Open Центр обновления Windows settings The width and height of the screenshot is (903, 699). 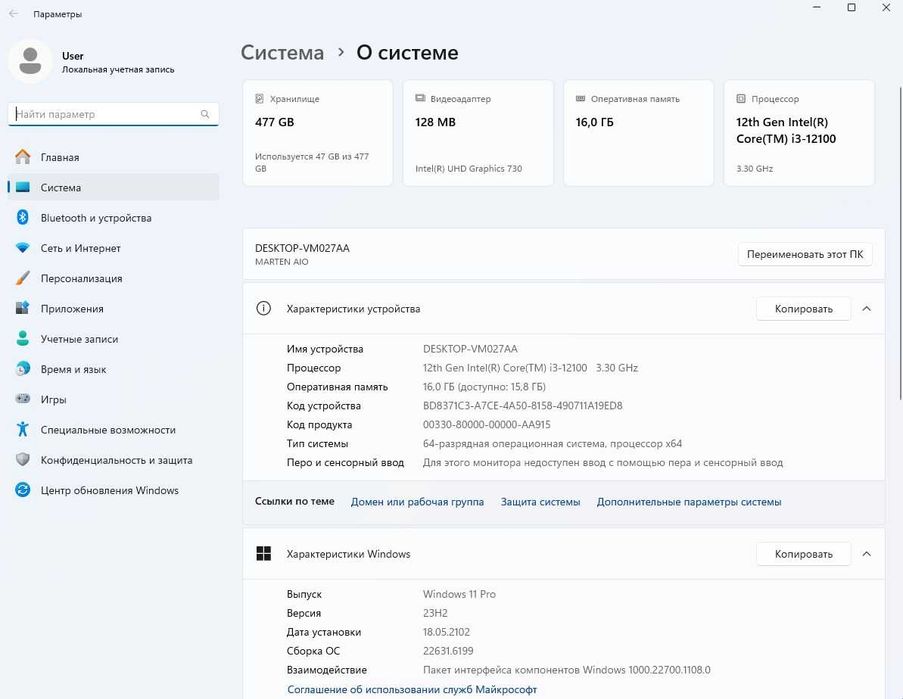tap(113, 490)
